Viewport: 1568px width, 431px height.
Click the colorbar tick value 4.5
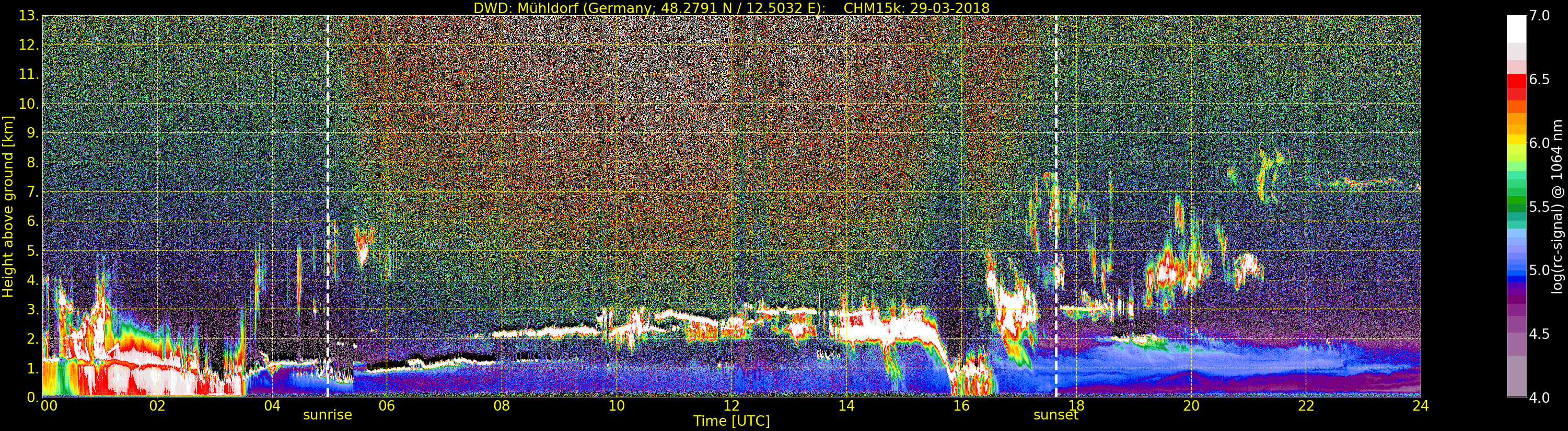pos(1539,334)
